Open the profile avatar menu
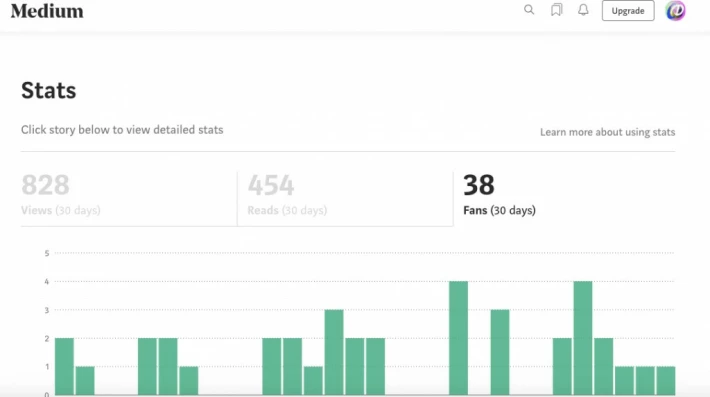710x397 pixels. [x=675, y=10]
